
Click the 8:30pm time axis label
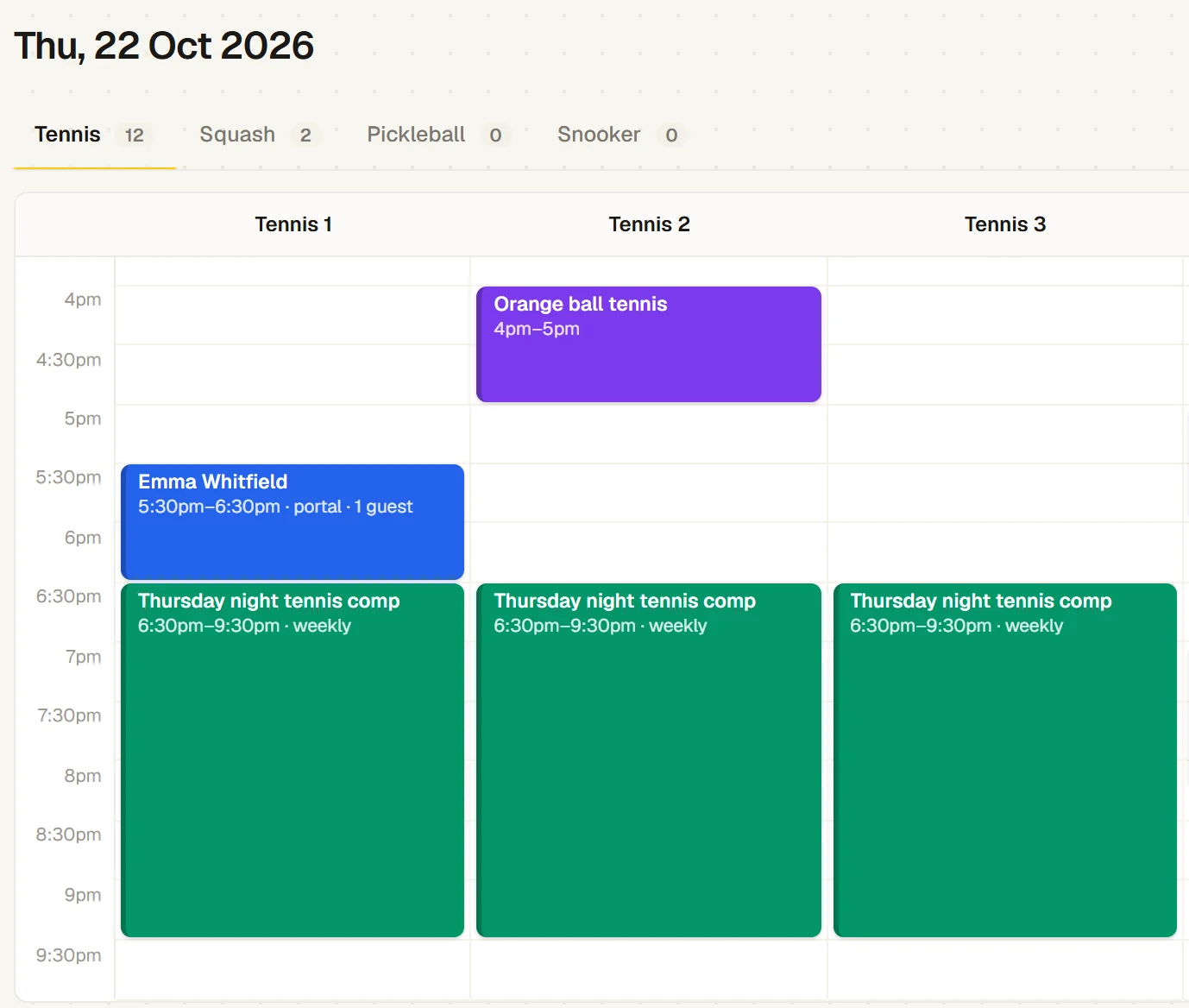(x=69, y=835)
